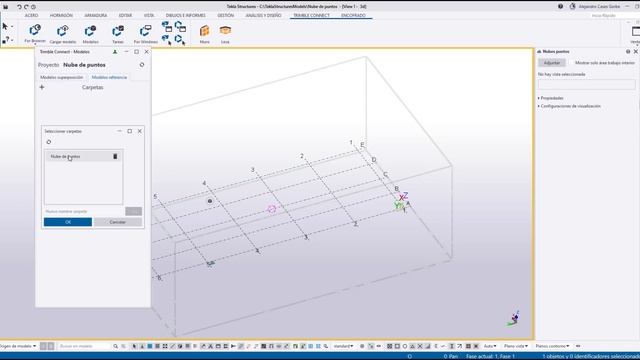Image resolution: width=640 pixels, height=360 pixels.
Task: Open the Auto snap depth dropdown
Action: pos(490,346)
